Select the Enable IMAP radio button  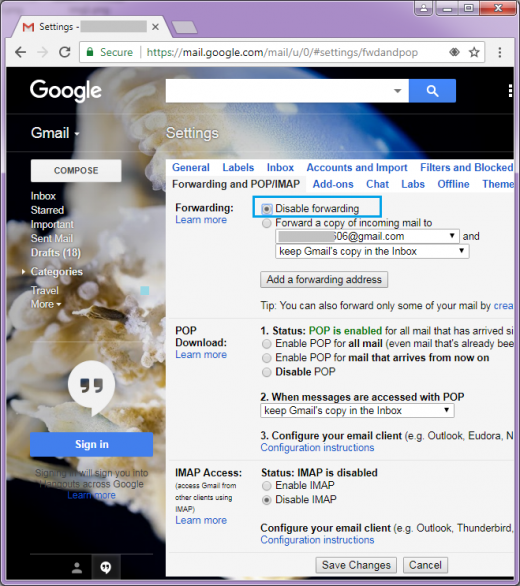[x=267, y=486]
